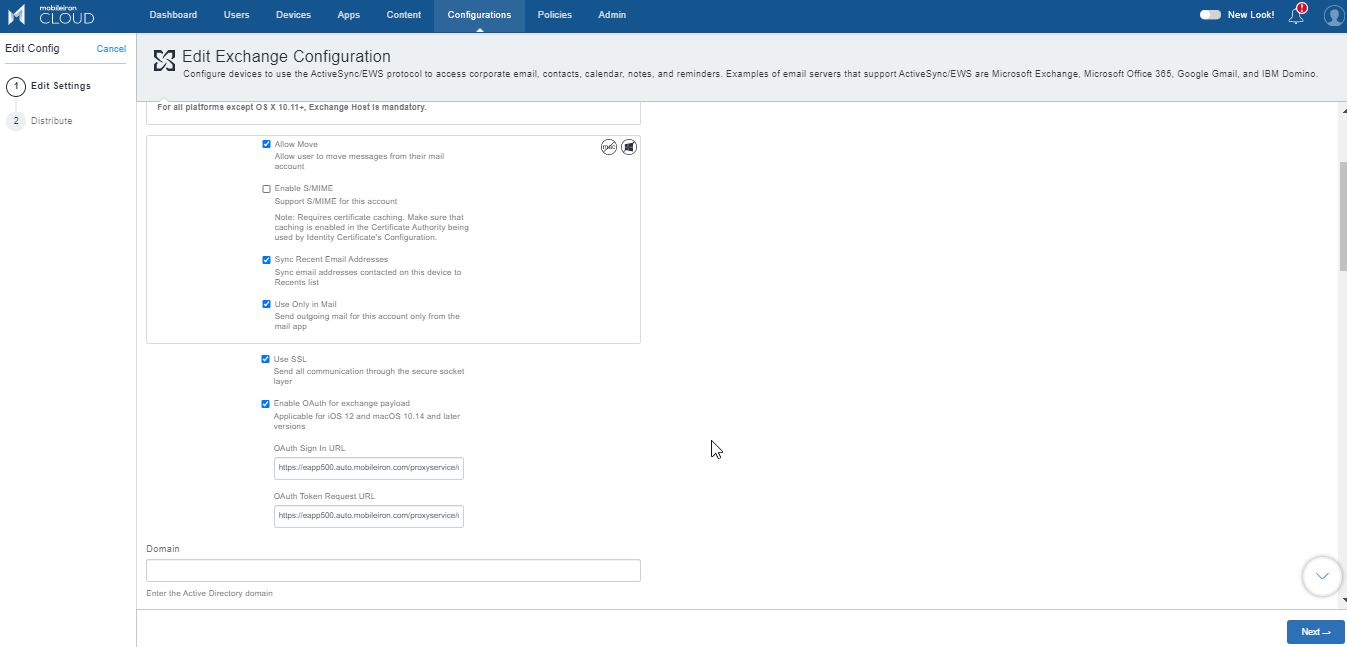The width and height of the screenshot is (1347, 647).
Task: Click the OAuth Token Request URL field
Action: [x=369, y=516]
